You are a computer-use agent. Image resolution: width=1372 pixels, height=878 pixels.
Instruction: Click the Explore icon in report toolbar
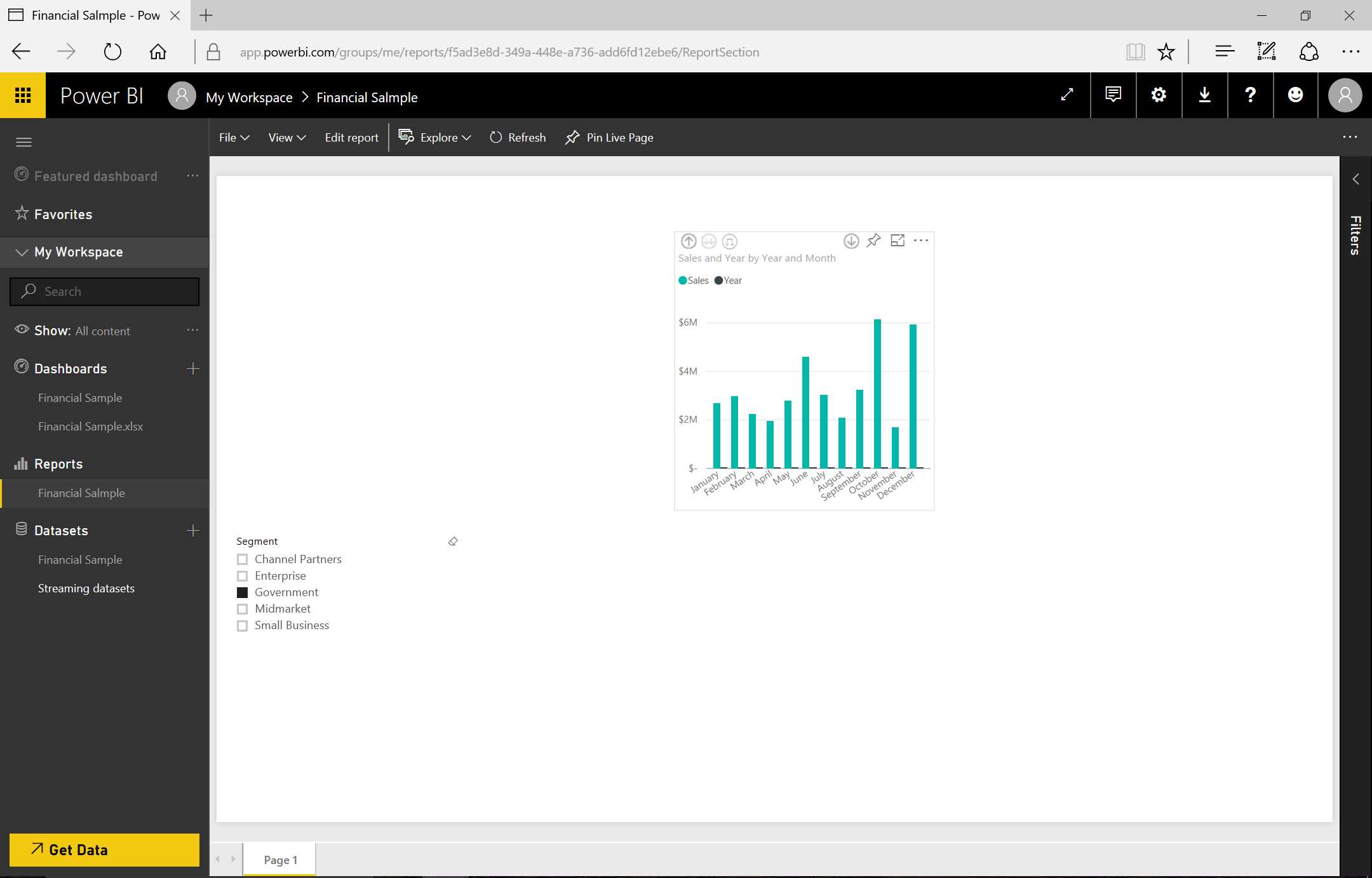pyautogui.click(x=405, y=137)
